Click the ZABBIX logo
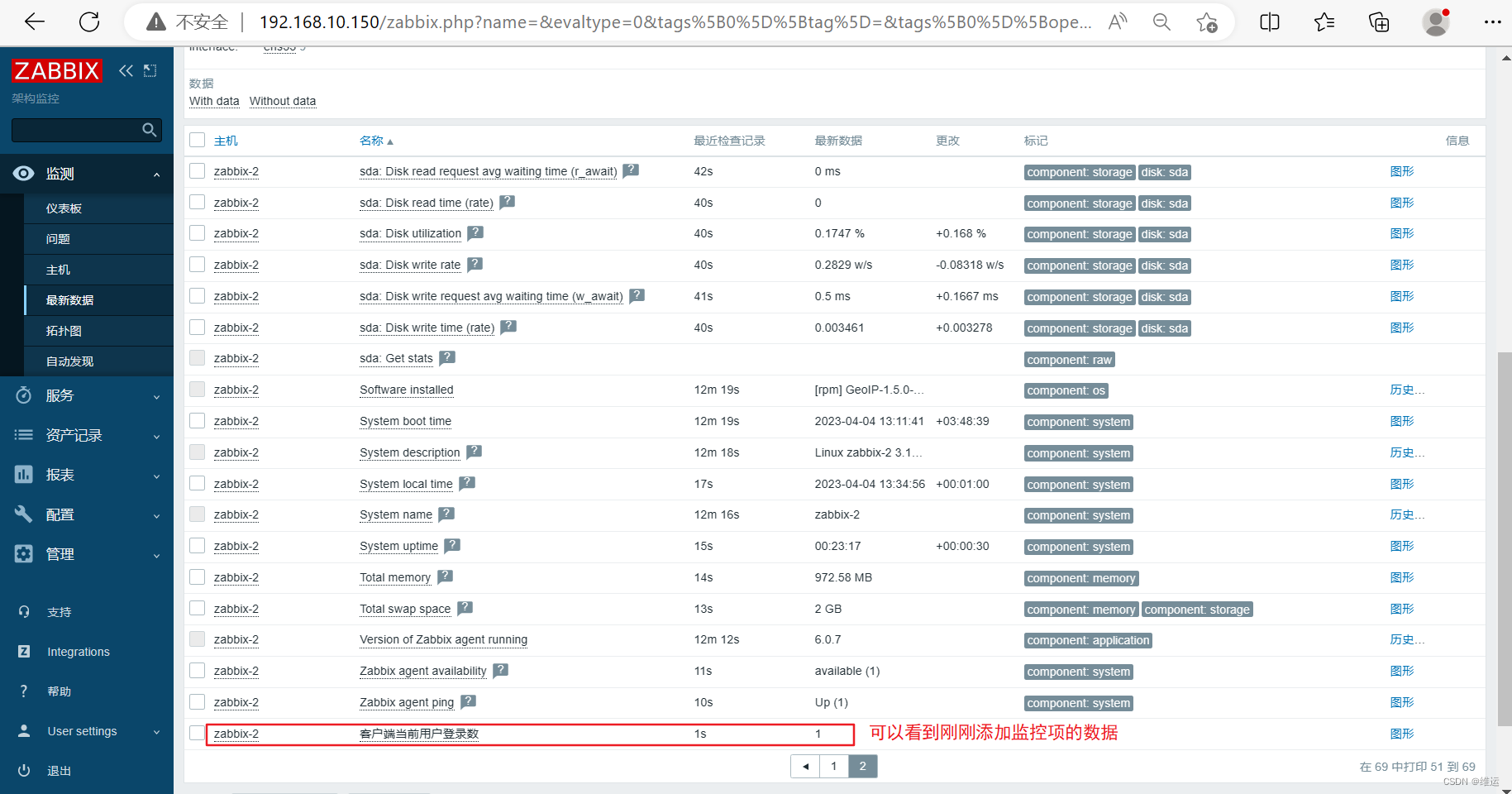Screen dimensions: 1512x794 (x=56, y=71)
